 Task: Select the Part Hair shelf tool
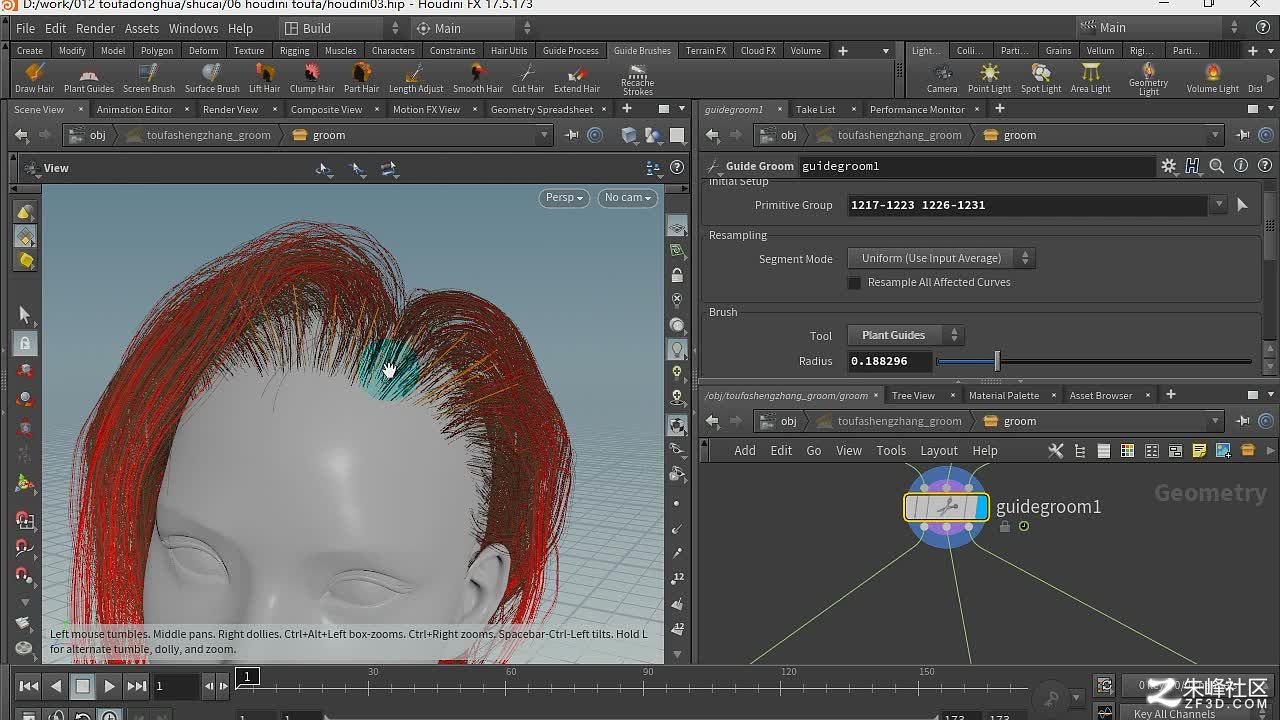click(x=361, y=78)
